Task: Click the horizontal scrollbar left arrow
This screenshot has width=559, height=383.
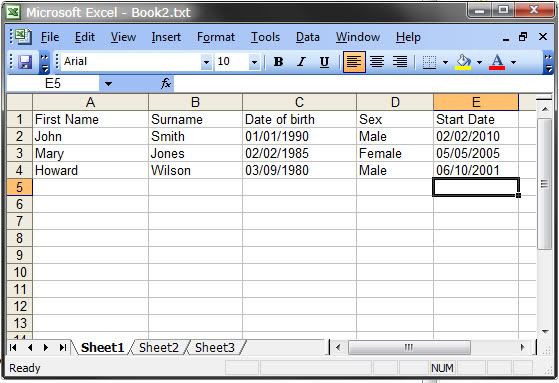Action: 338,347
